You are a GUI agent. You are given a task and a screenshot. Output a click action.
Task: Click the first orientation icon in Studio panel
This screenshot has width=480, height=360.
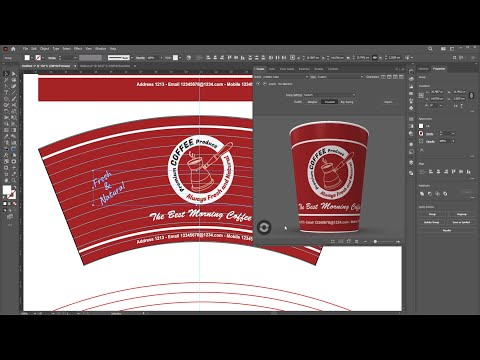pyautogui.click(x=383, y=77)
